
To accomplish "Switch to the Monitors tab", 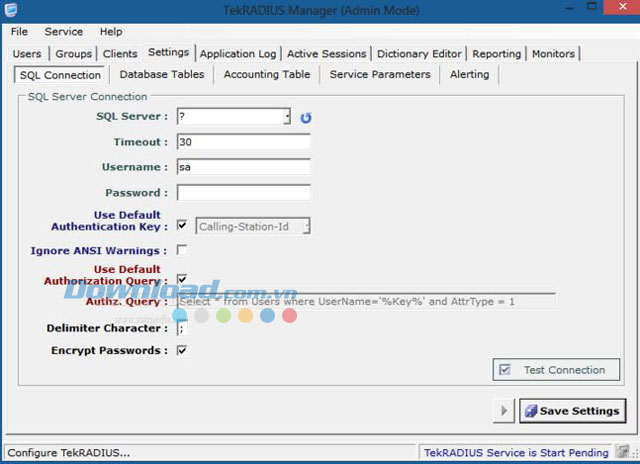I will click(553, 53).
